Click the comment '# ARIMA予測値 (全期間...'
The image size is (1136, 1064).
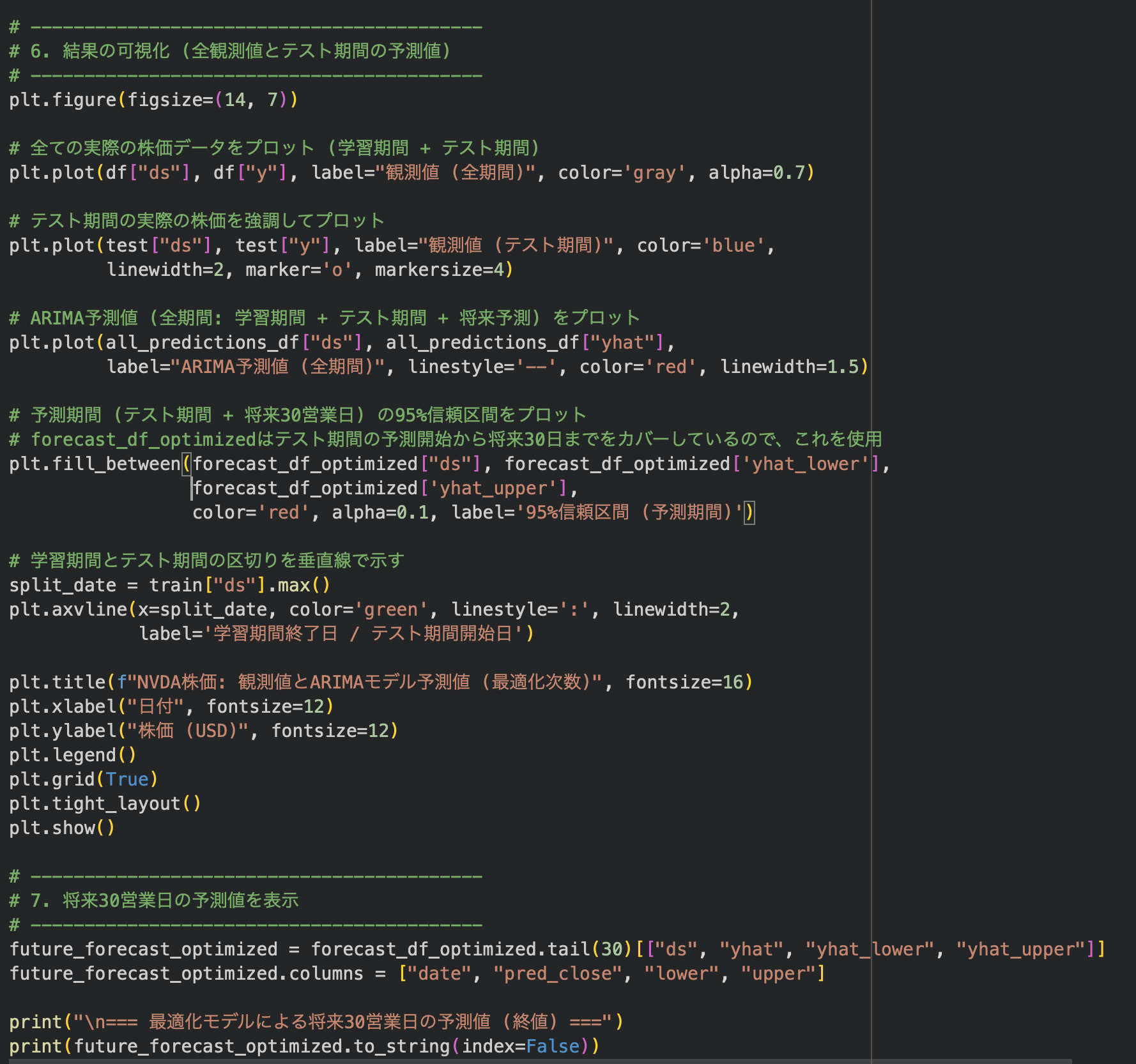(324, 318)
